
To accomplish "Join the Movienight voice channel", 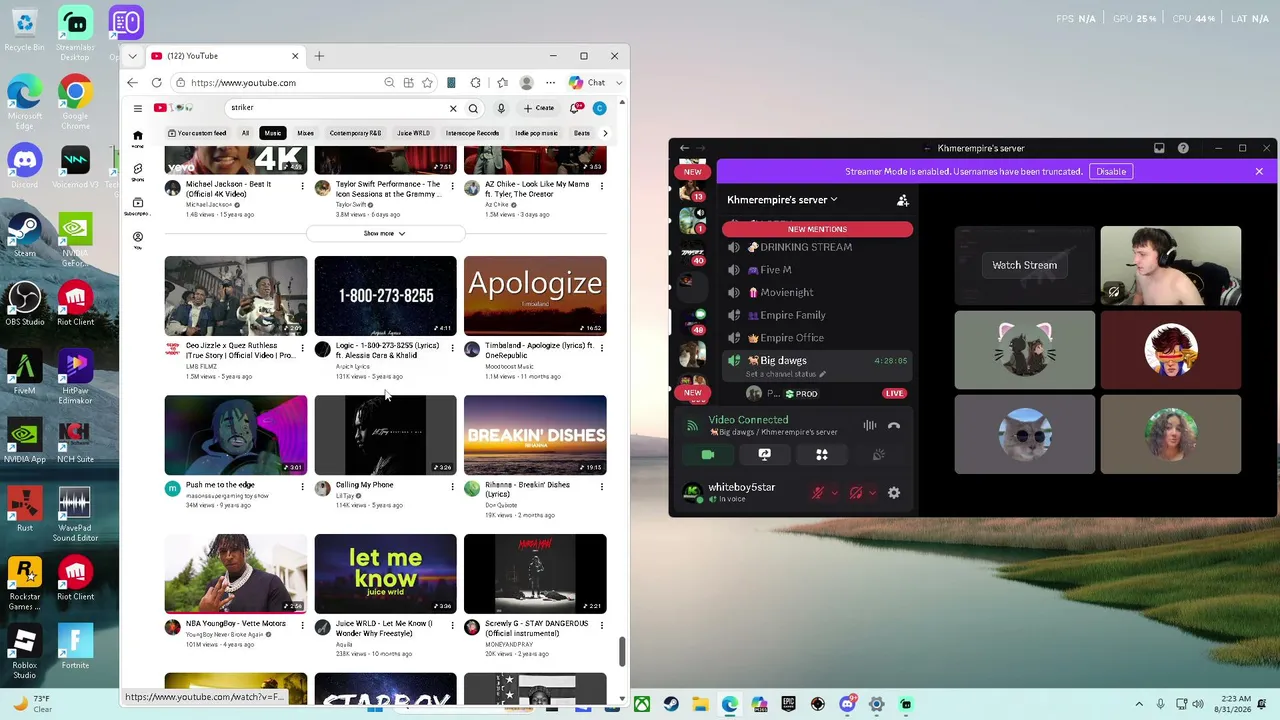I will click(787, 292).
